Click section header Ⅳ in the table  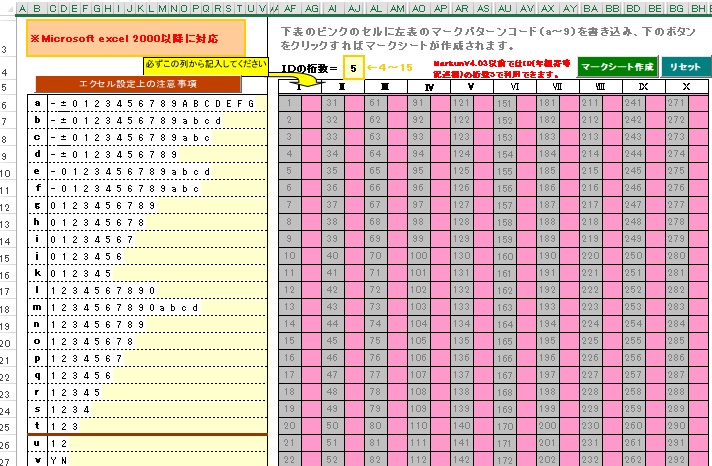click(429, 86)
